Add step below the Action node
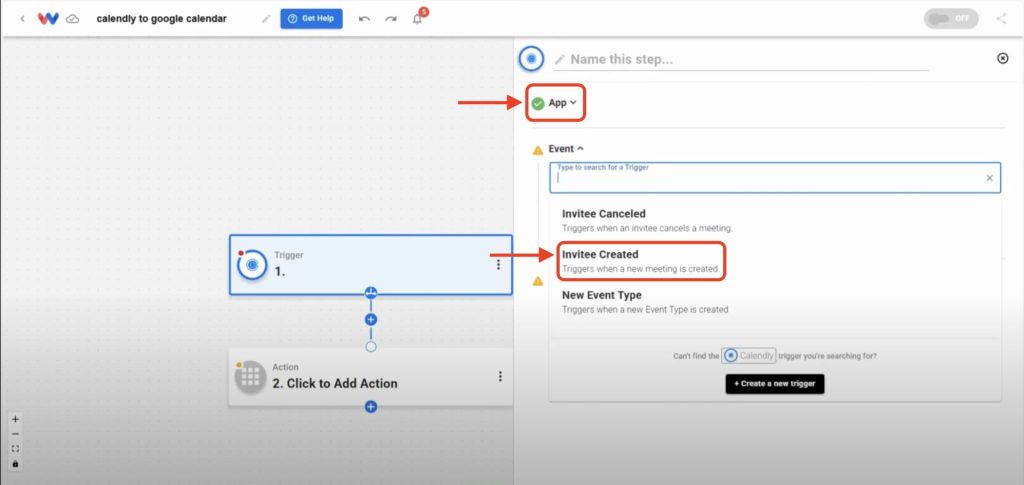Screen dimensions: 1024x485 (x=371, y=407)
